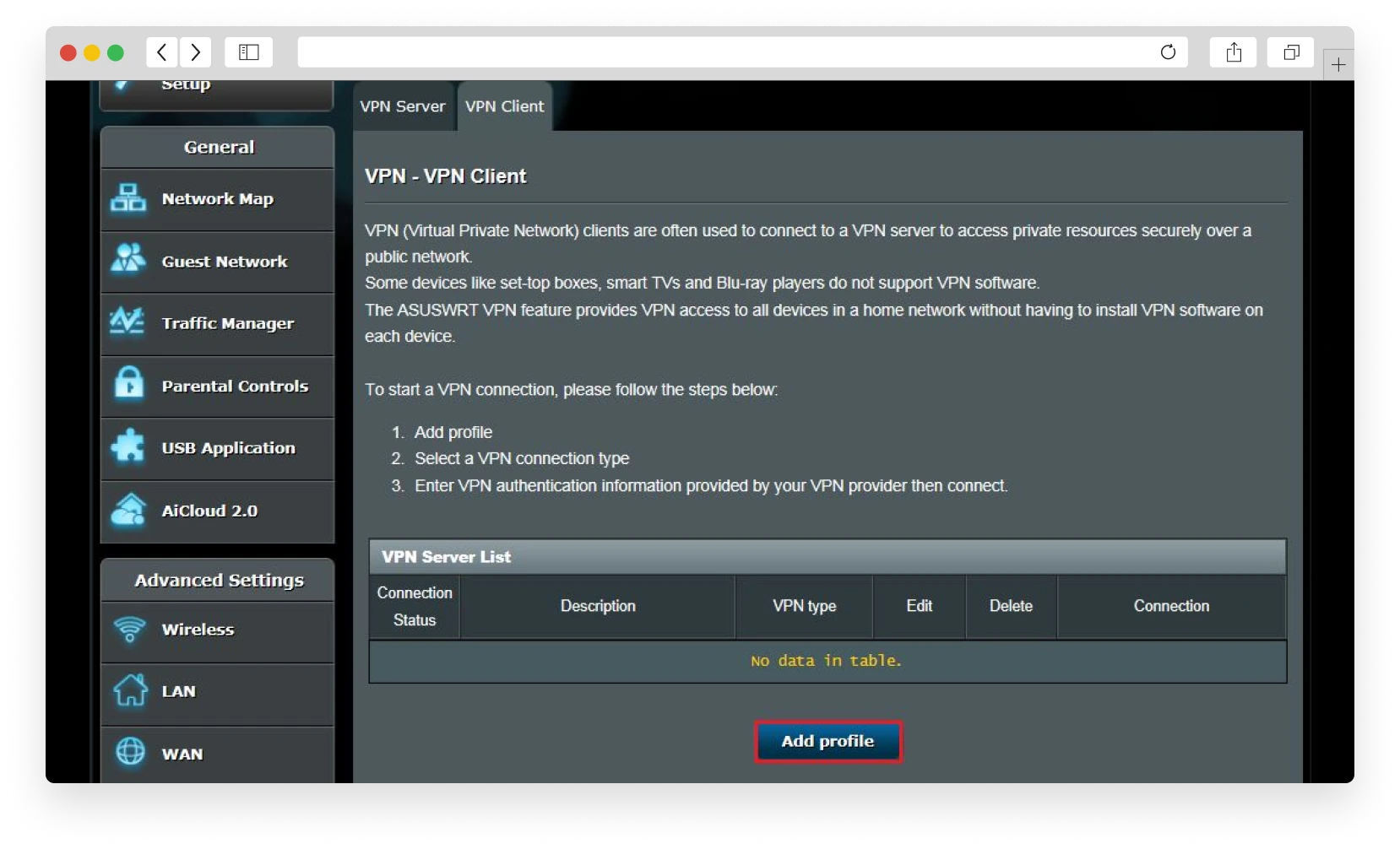Open Guest Network settings
The image size is (1400, 849).
tap(224, 262)
